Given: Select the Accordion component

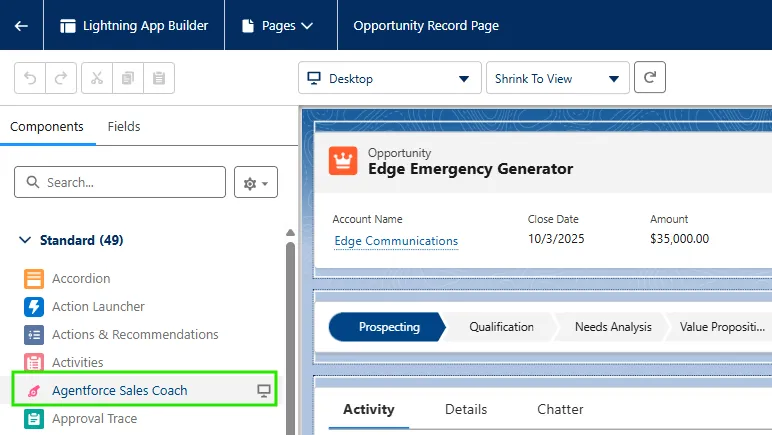Looking at the screenshot, I should (x=81, y=279).
